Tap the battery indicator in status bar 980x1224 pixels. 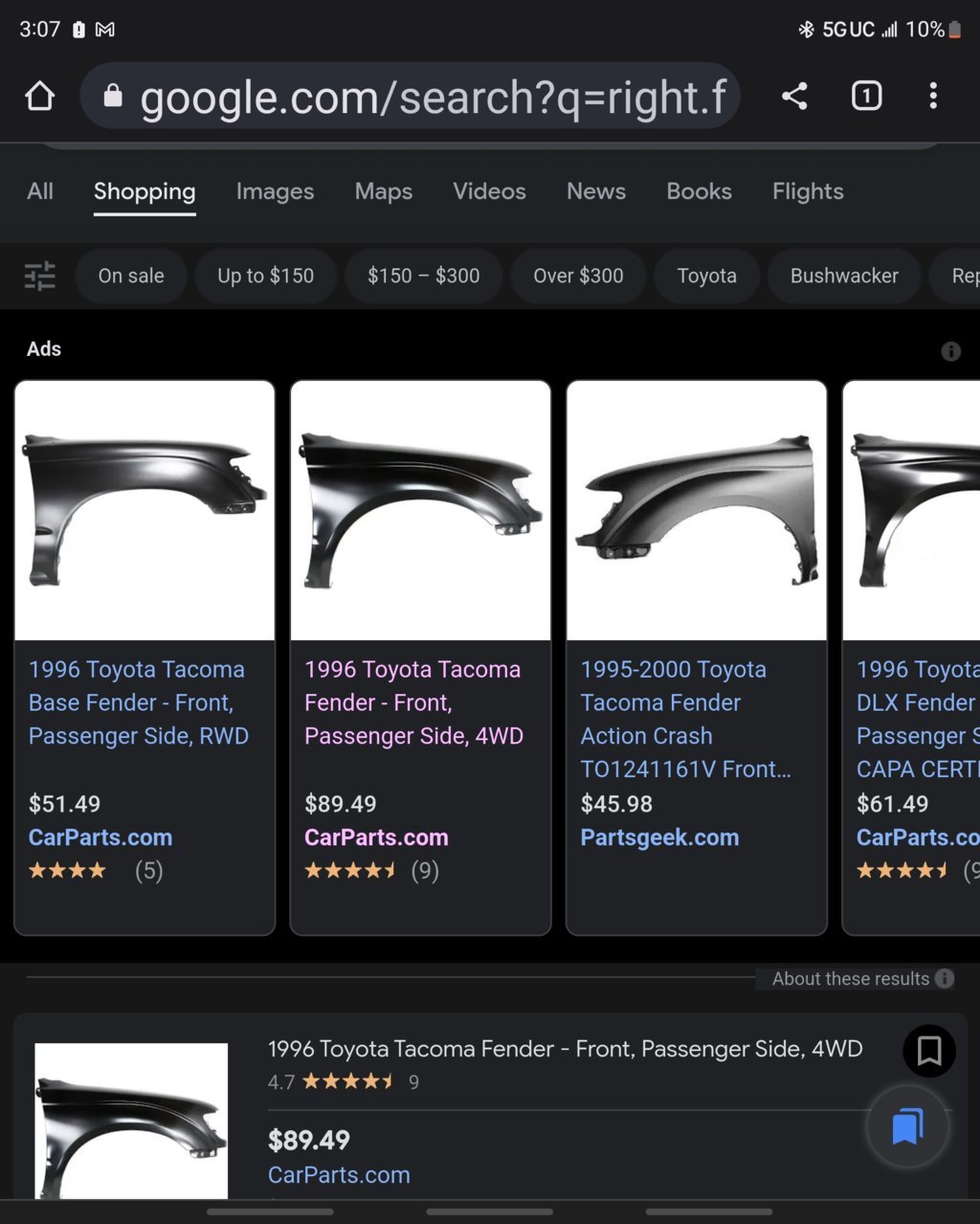pyautogui.click(x=954, y=30)
